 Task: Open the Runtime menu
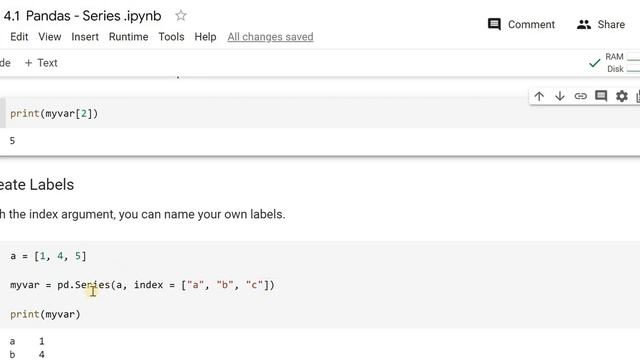pos(128,37)
